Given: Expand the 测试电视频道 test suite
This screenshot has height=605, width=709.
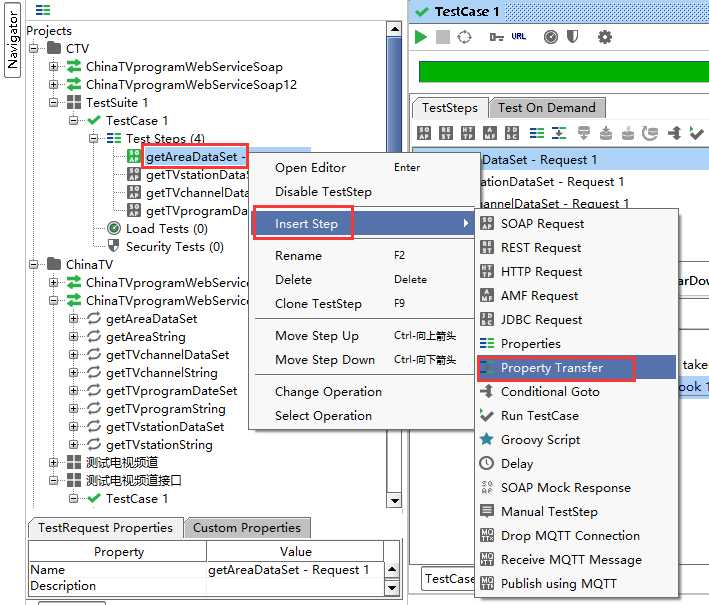Looking at the screenshot, I should click(x=54, y=463).
